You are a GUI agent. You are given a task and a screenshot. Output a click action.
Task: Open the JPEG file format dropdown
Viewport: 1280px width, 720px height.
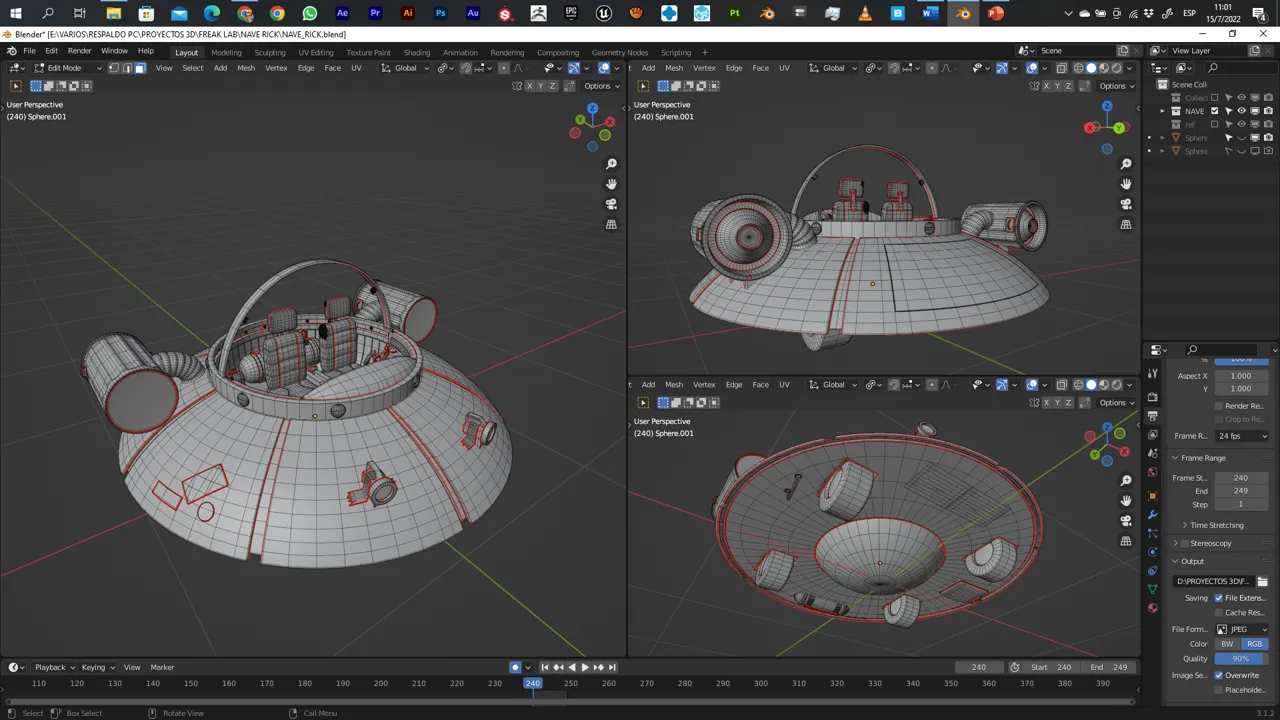coord(1242,629)
